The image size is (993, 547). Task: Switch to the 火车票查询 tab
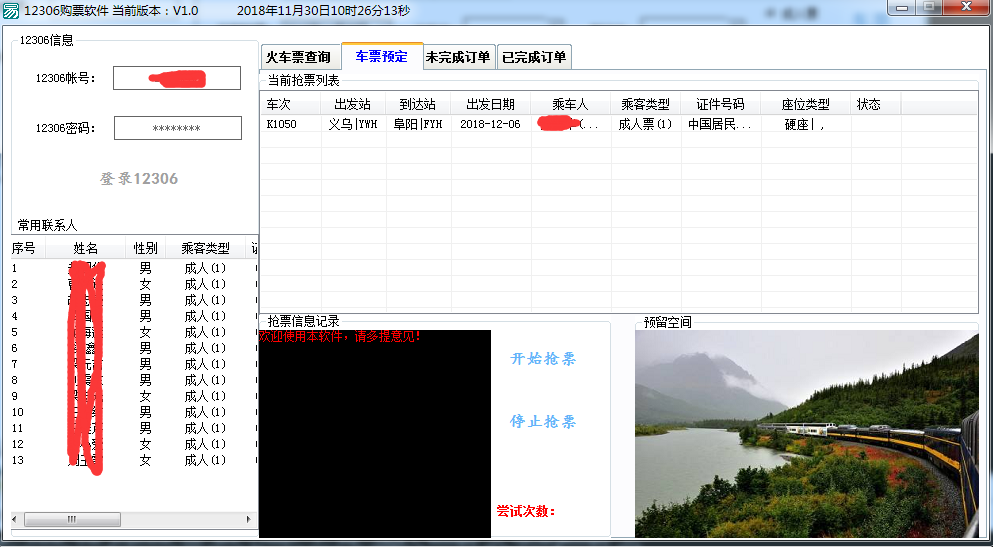pyautogui.click(x=298, y=57)
